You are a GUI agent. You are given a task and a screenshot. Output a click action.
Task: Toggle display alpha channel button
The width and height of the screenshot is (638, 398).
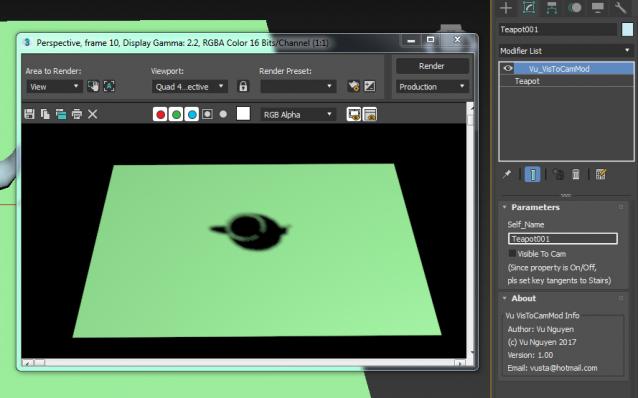[208, 114]
